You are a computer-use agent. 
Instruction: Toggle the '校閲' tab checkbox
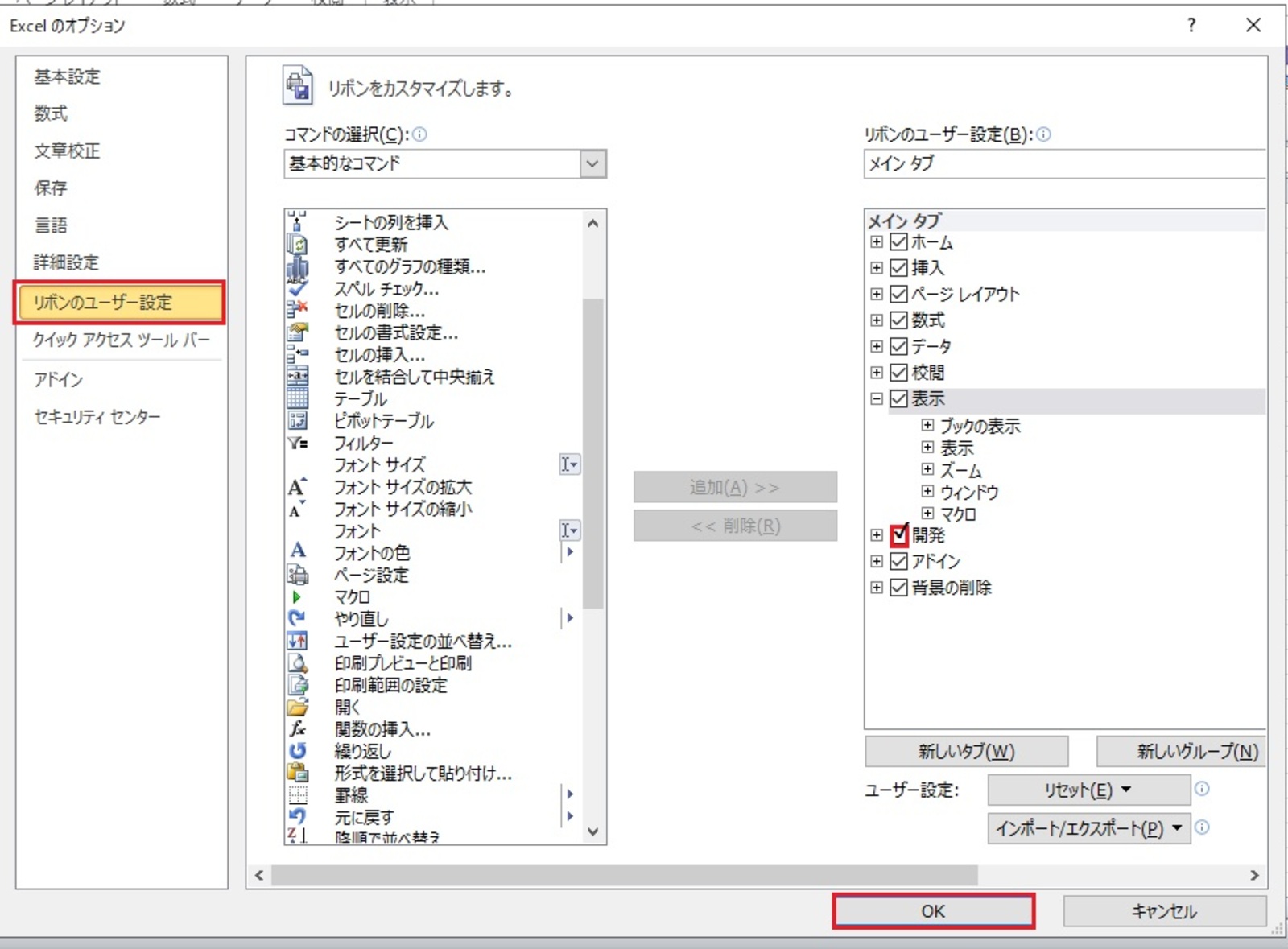pyautogui.click(x=899, y=372)
